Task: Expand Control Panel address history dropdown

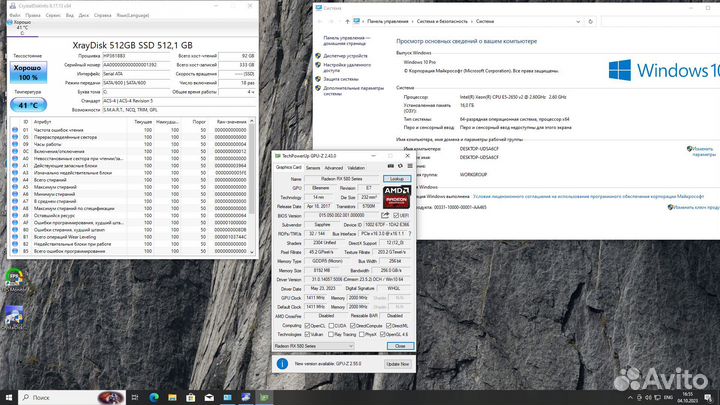Action: coord(578,22)
